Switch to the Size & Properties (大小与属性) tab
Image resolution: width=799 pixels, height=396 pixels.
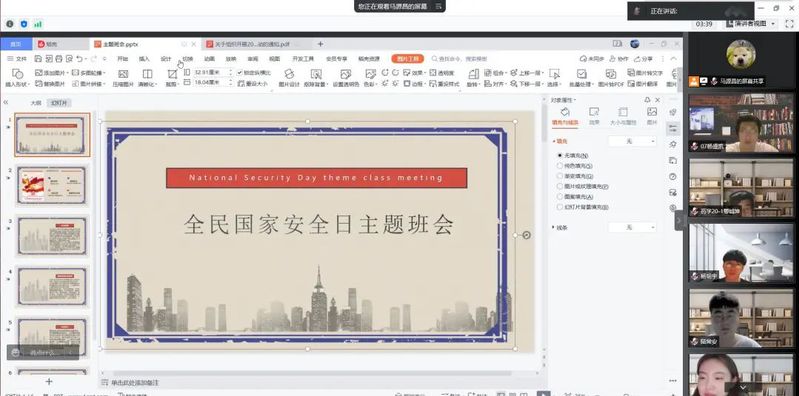click(x=623, y=116)
